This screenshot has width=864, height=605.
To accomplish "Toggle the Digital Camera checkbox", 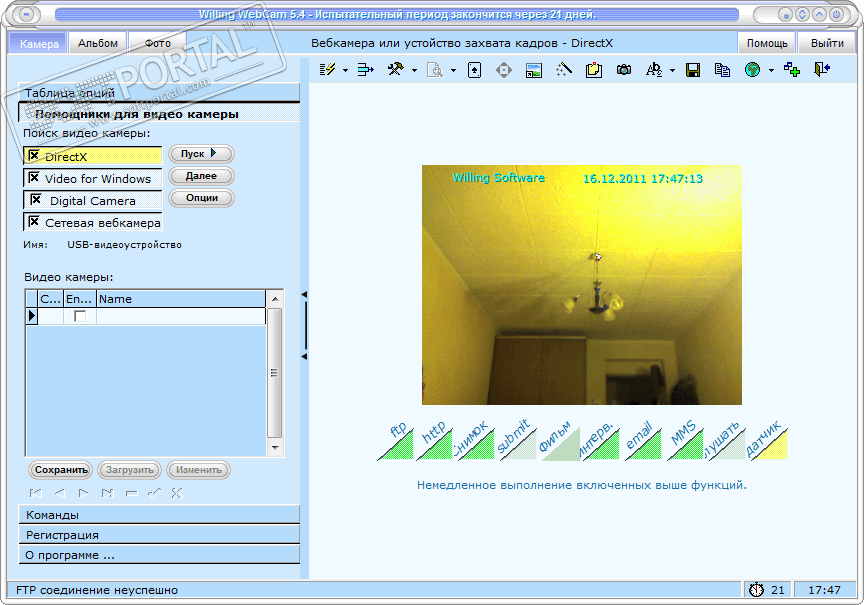I will tap(36, 200).
